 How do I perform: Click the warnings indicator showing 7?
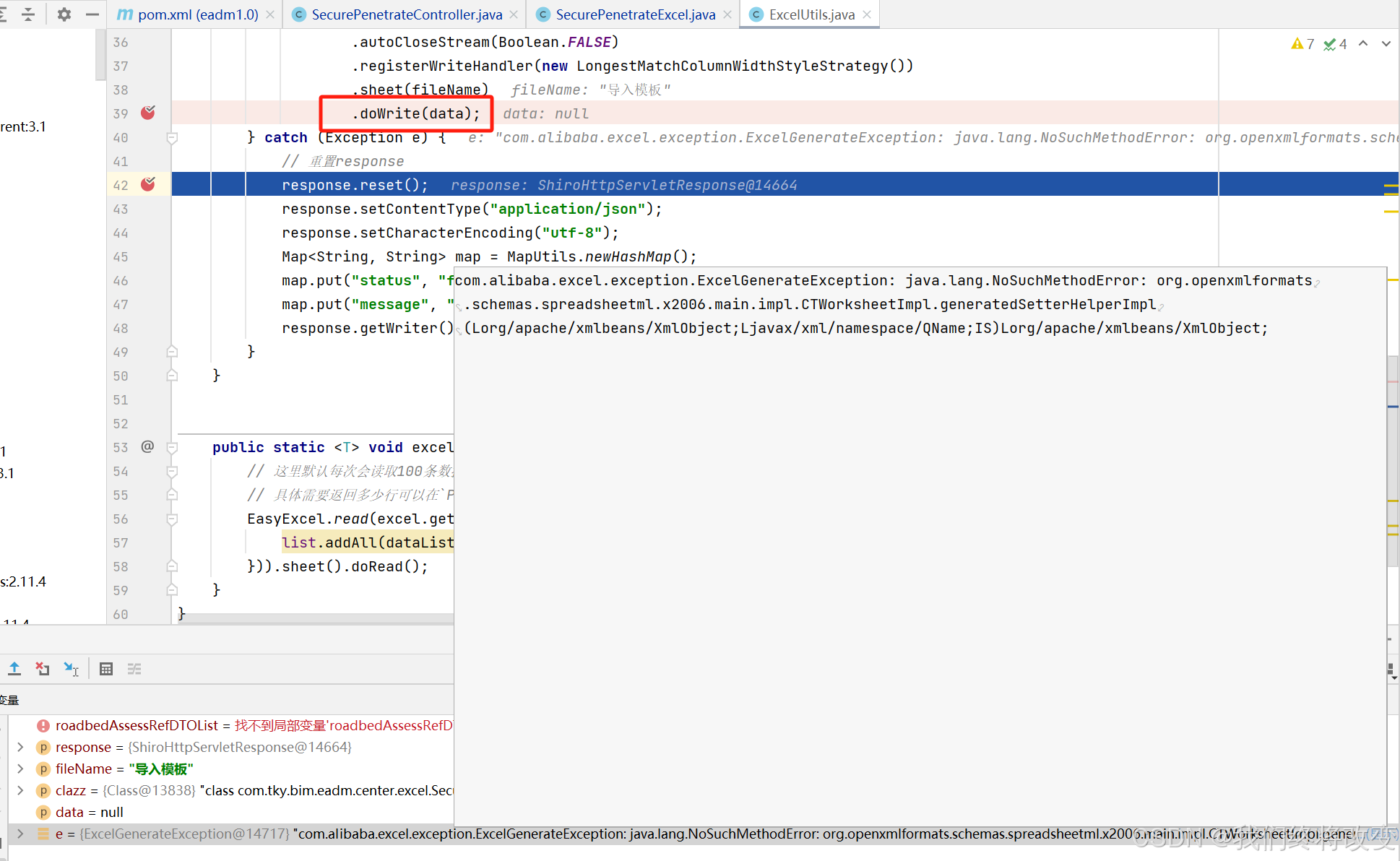pyautogui.click(x=1302, y=43)
